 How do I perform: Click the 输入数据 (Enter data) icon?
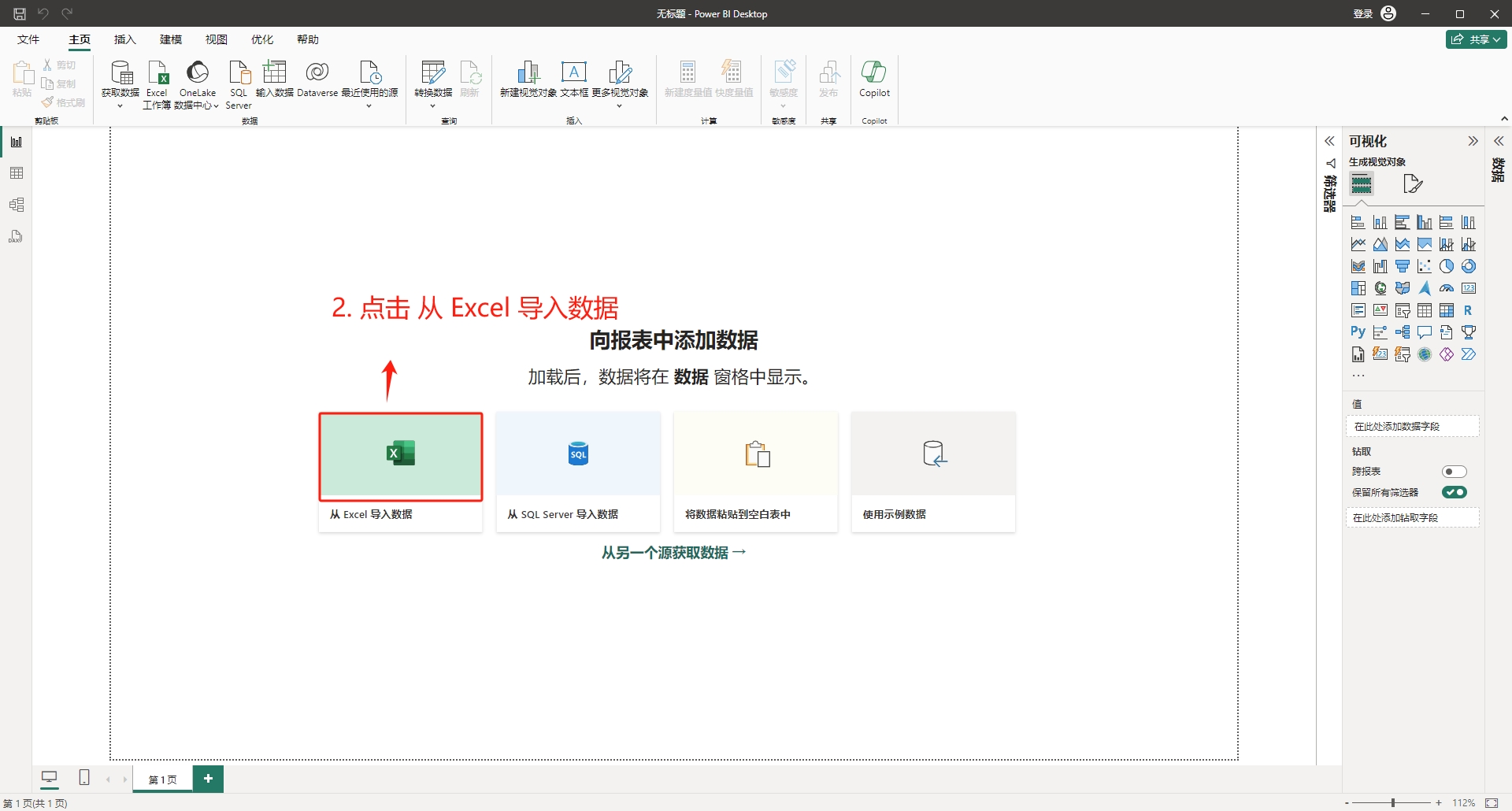(275, 79)
